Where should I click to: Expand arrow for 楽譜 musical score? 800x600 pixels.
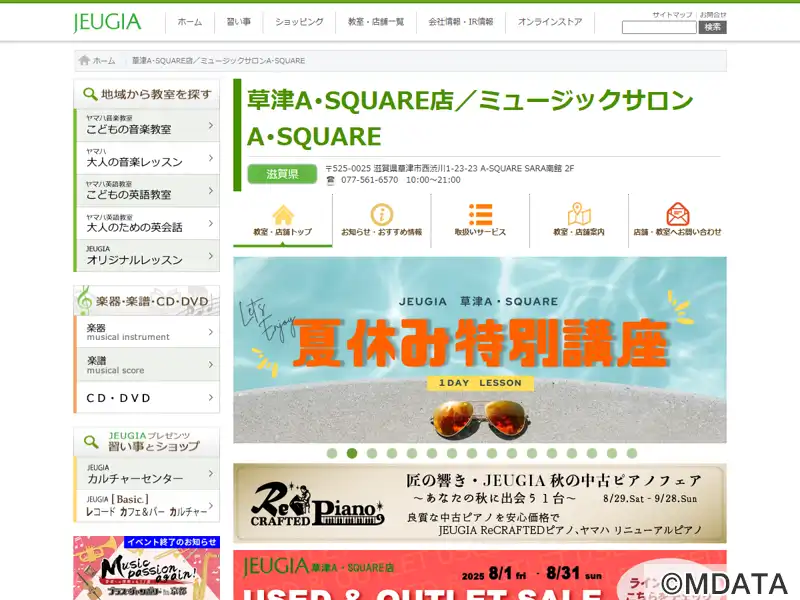[x=211, y=365]
